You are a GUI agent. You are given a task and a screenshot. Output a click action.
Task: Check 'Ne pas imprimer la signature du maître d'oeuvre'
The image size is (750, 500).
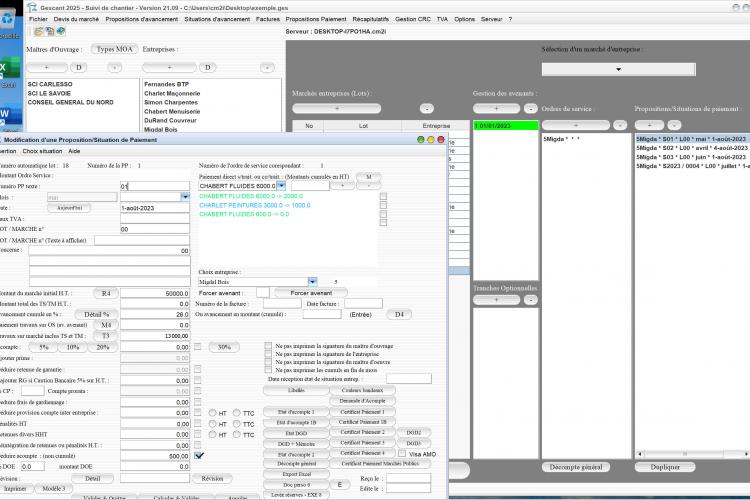click(x=268, y=362)
